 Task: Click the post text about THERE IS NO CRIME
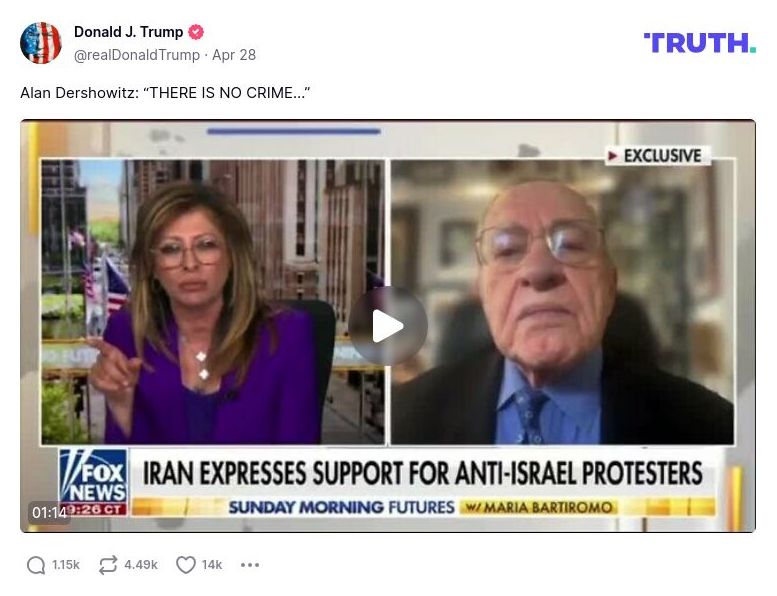pyautogui.click(x=165, y=93)
